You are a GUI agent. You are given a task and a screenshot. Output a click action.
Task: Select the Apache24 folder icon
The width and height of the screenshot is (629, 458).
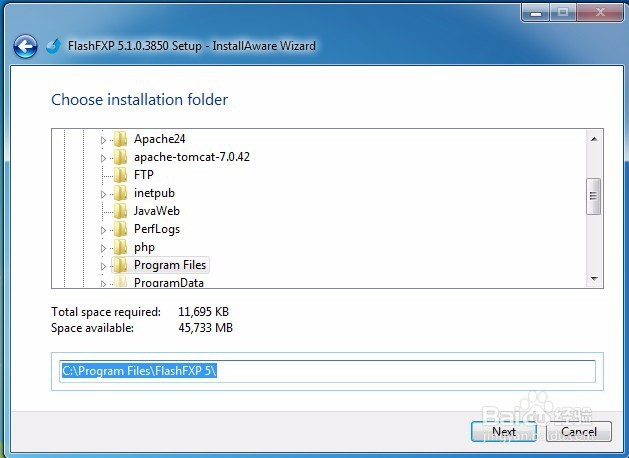point(120,139)
